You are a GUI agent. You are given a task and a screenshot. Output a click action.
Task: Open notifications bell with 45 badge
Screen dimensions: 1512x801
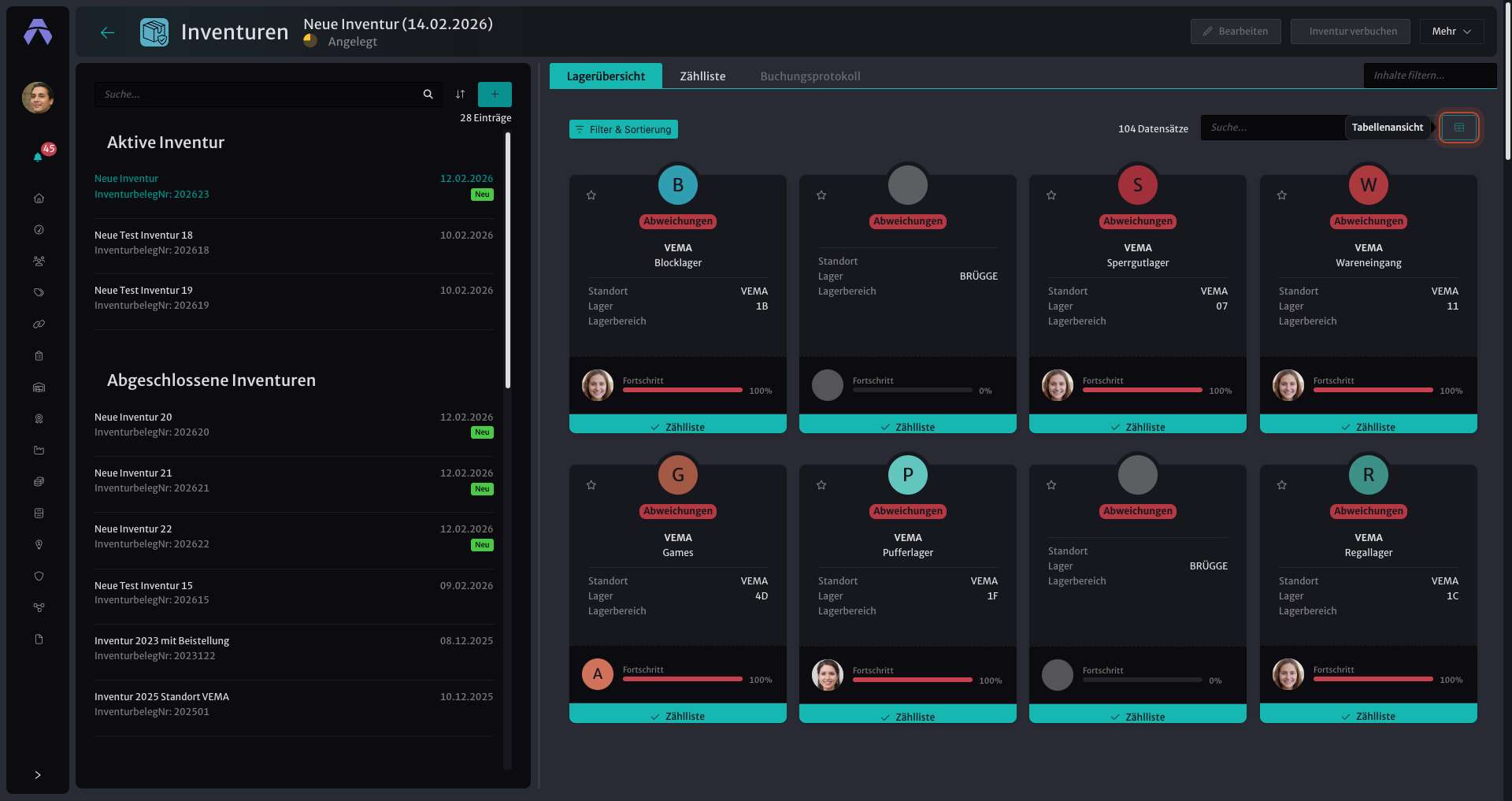[x=38, y=157]
